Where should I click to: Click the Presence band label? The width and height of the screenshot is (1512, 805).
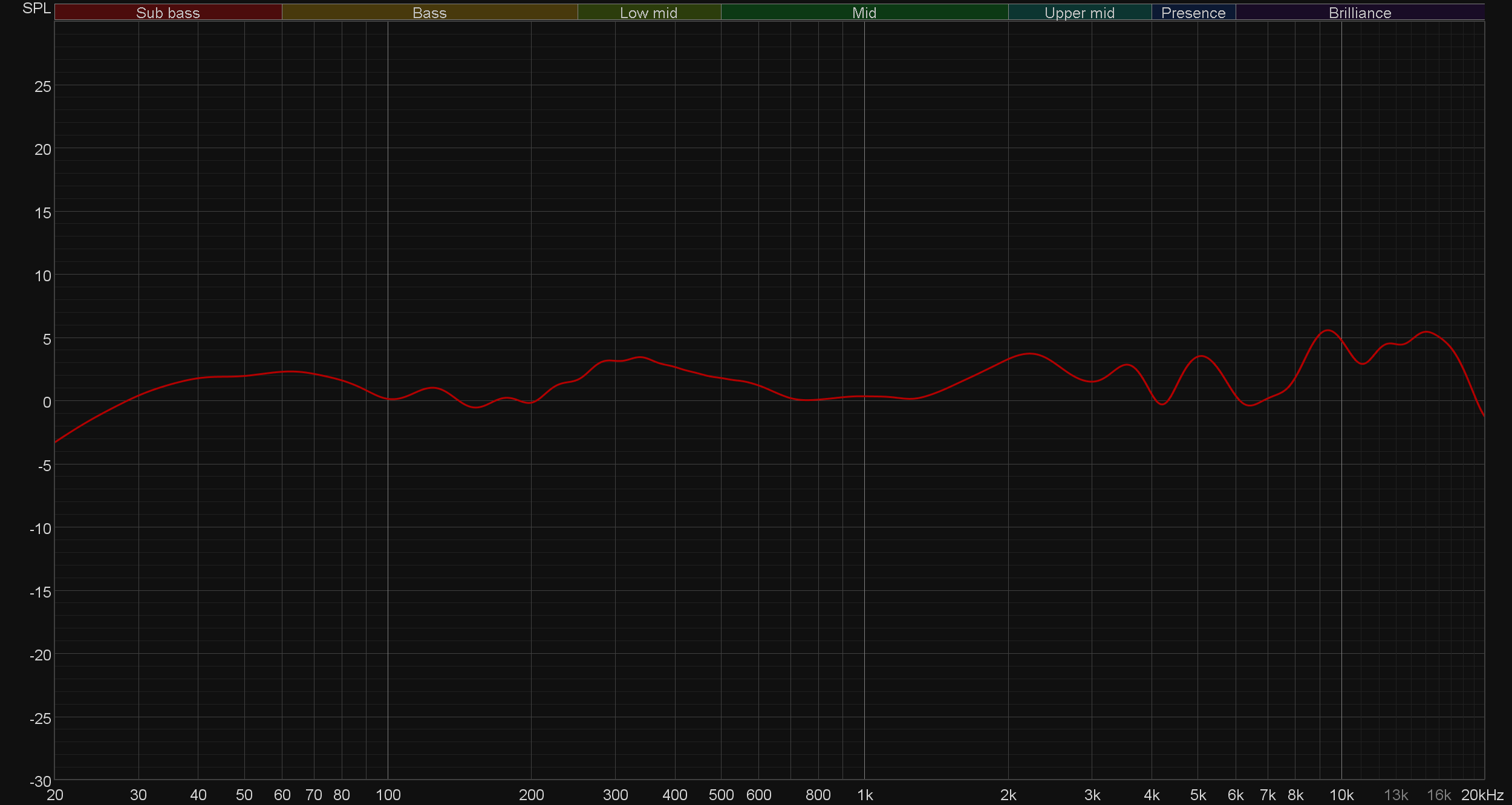pyautogui.click(x=1193, y=13)
